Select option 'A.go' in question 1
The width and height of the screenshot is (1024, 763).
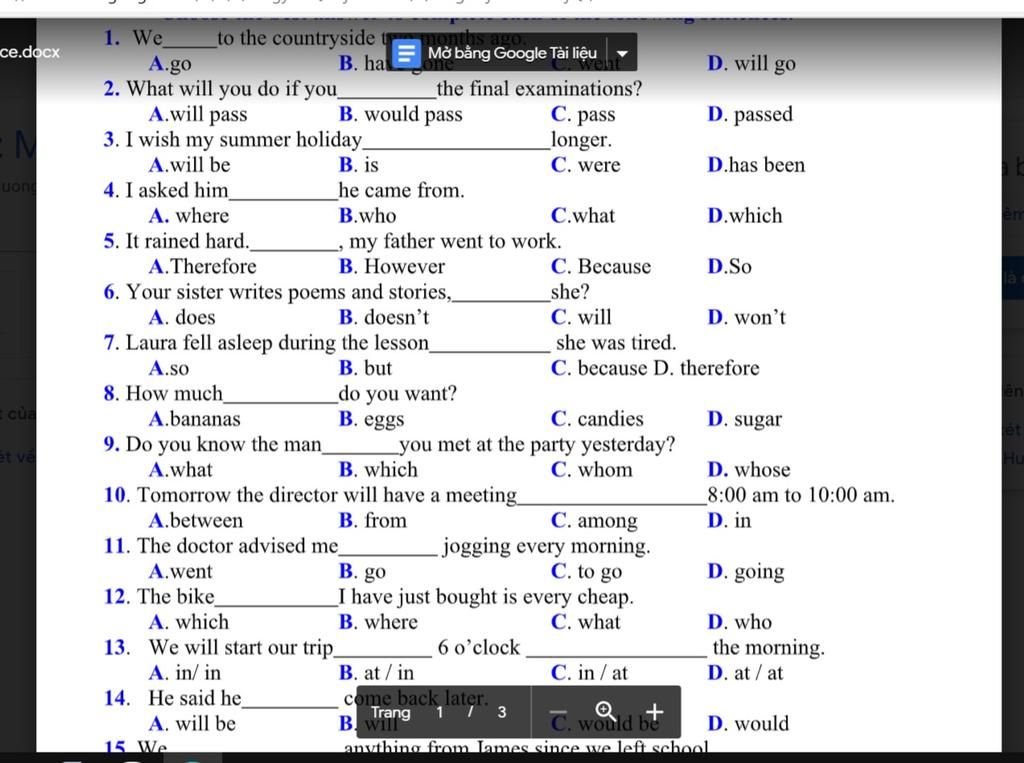pyautogui.click(x=170, y=63)
